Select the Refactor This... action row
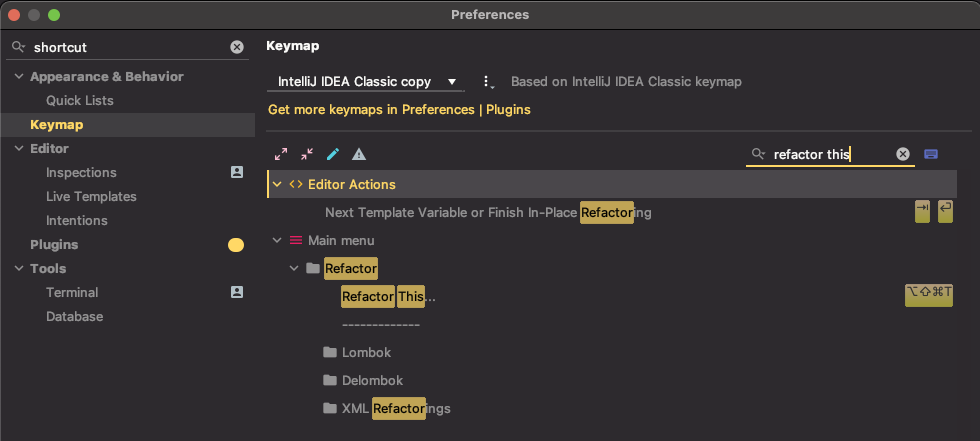This screenshot has width=980, height=441. pos(612,296)
